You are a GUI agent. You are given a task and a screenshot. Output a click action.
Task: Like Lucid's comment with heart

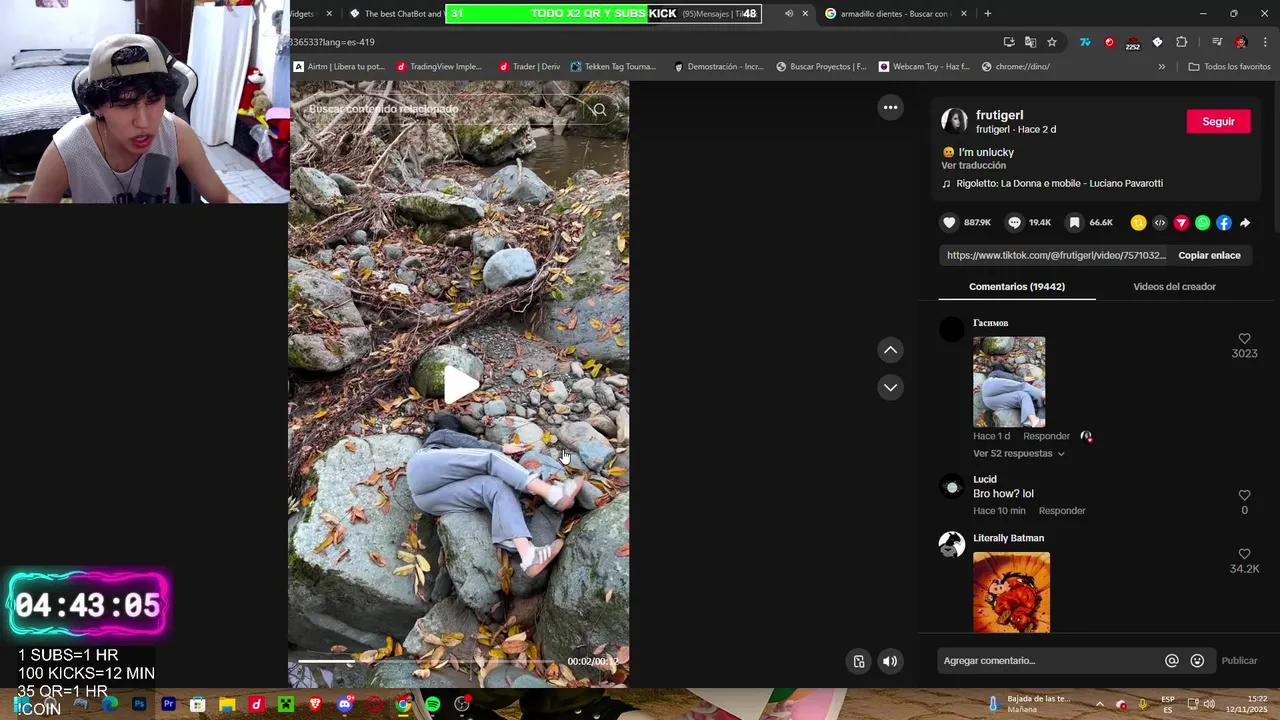click(x=1244, y=495)
